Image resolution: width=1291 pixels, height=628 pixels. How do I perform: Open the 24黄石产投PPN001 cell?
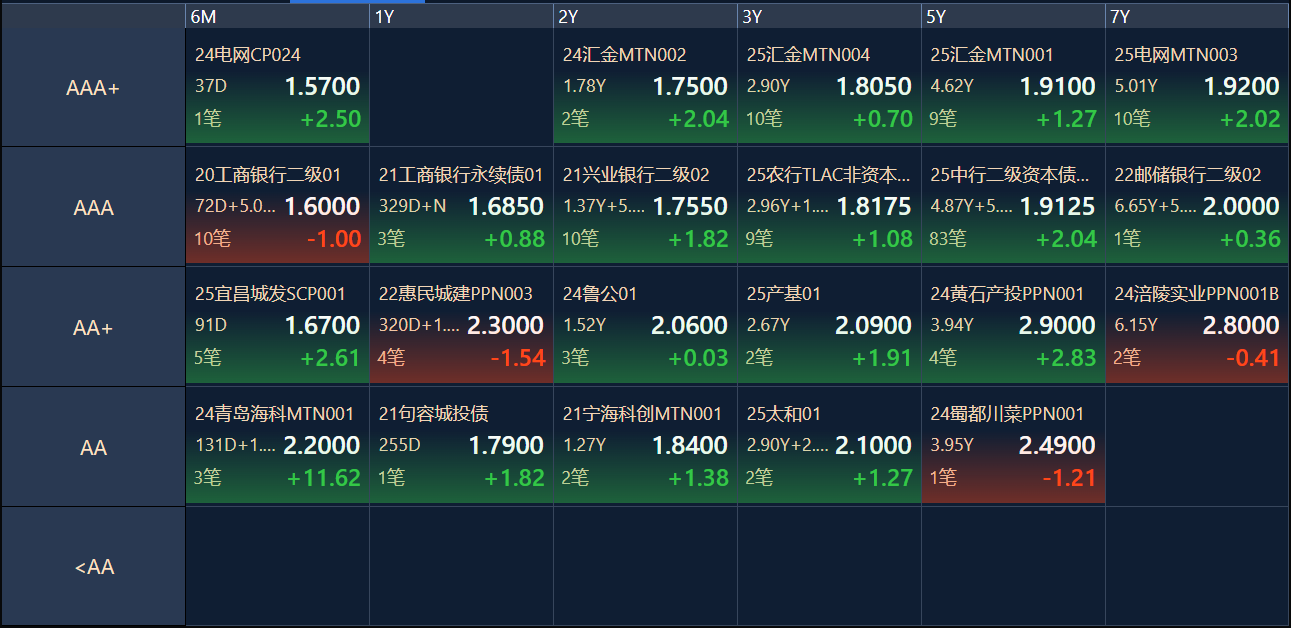pos(1013,325)
